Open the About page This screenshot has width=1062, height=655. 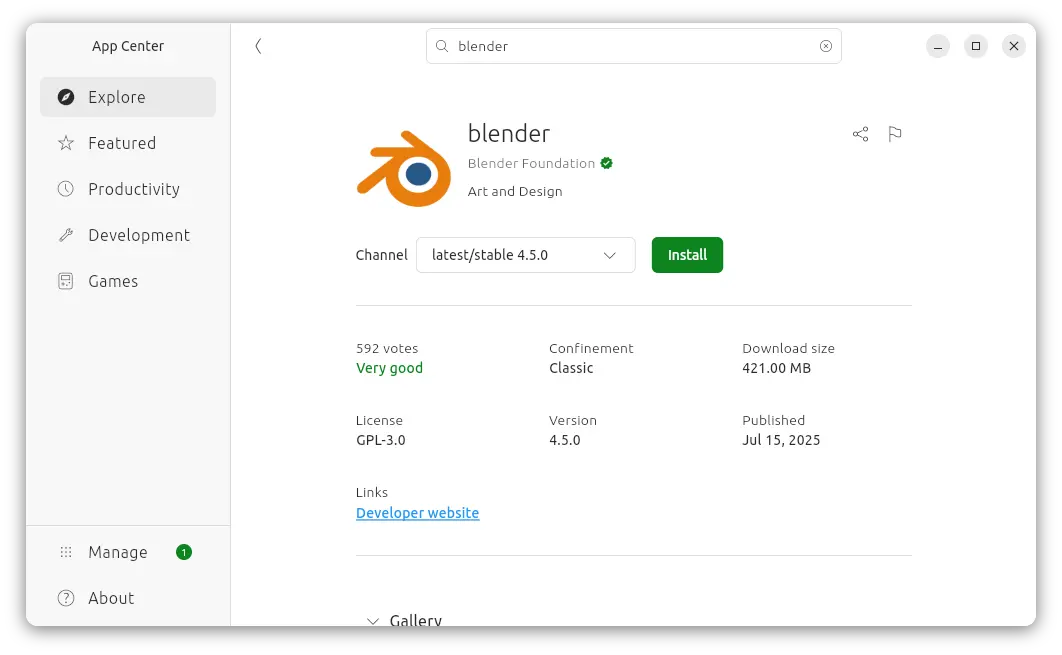click(x=128, y=598)
